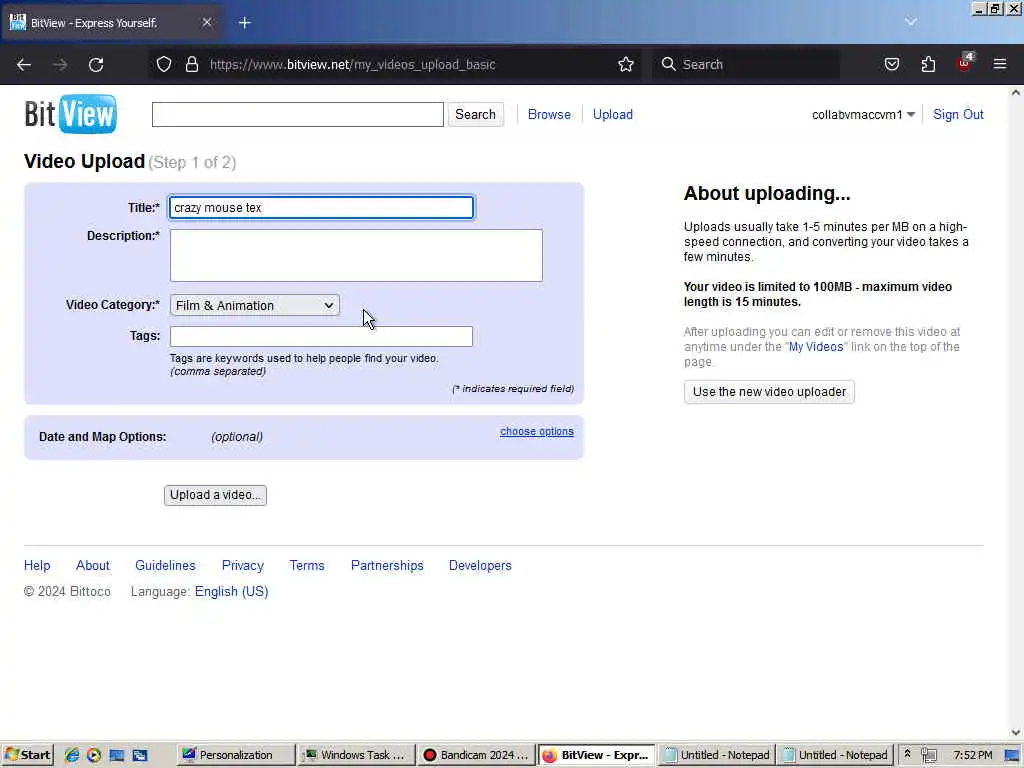Open the Help footer link
The image size is (1024, 768).
tap(37, 566)
